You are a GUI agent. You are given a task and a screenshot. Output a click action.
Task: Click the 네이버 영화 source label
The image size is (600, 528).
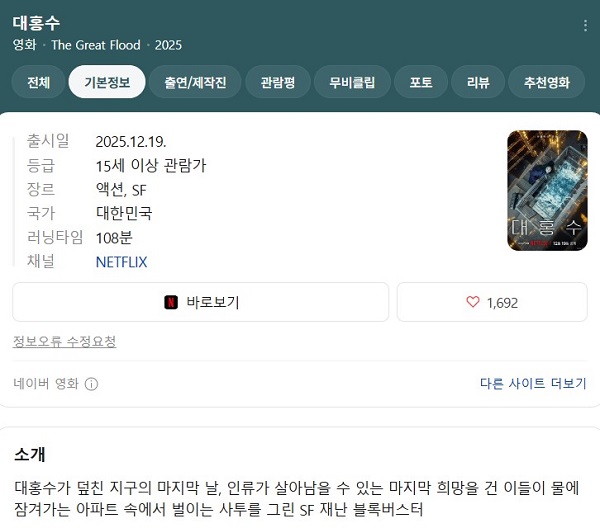pos(46,383)
